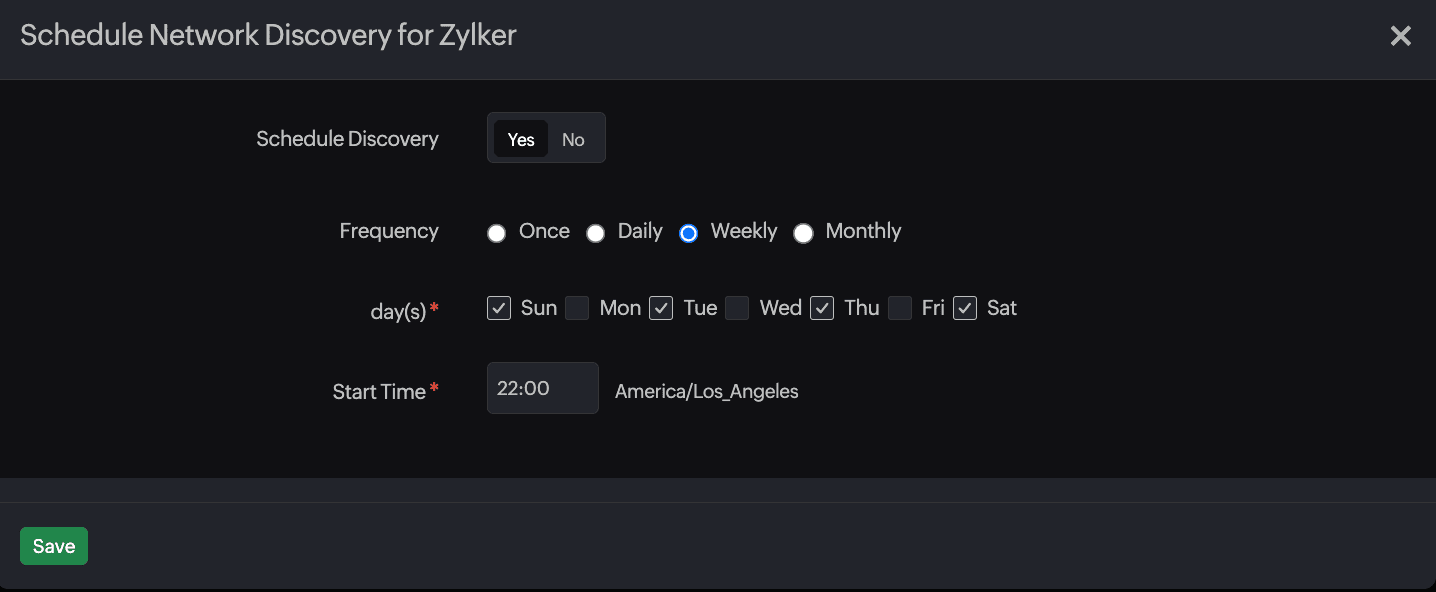Uncheck the Tue day checkbox

click(x=661, y=308)
